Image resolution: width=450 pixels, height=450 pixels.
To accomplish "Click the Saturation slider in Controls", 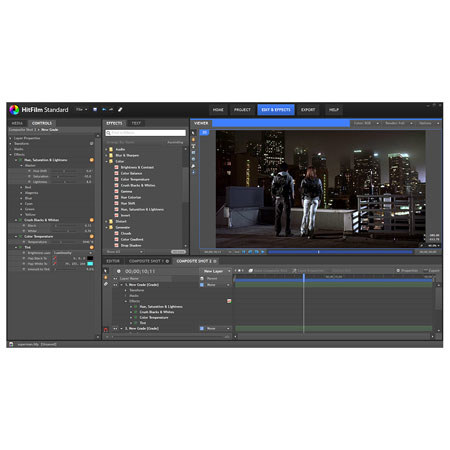I will 65,176.
